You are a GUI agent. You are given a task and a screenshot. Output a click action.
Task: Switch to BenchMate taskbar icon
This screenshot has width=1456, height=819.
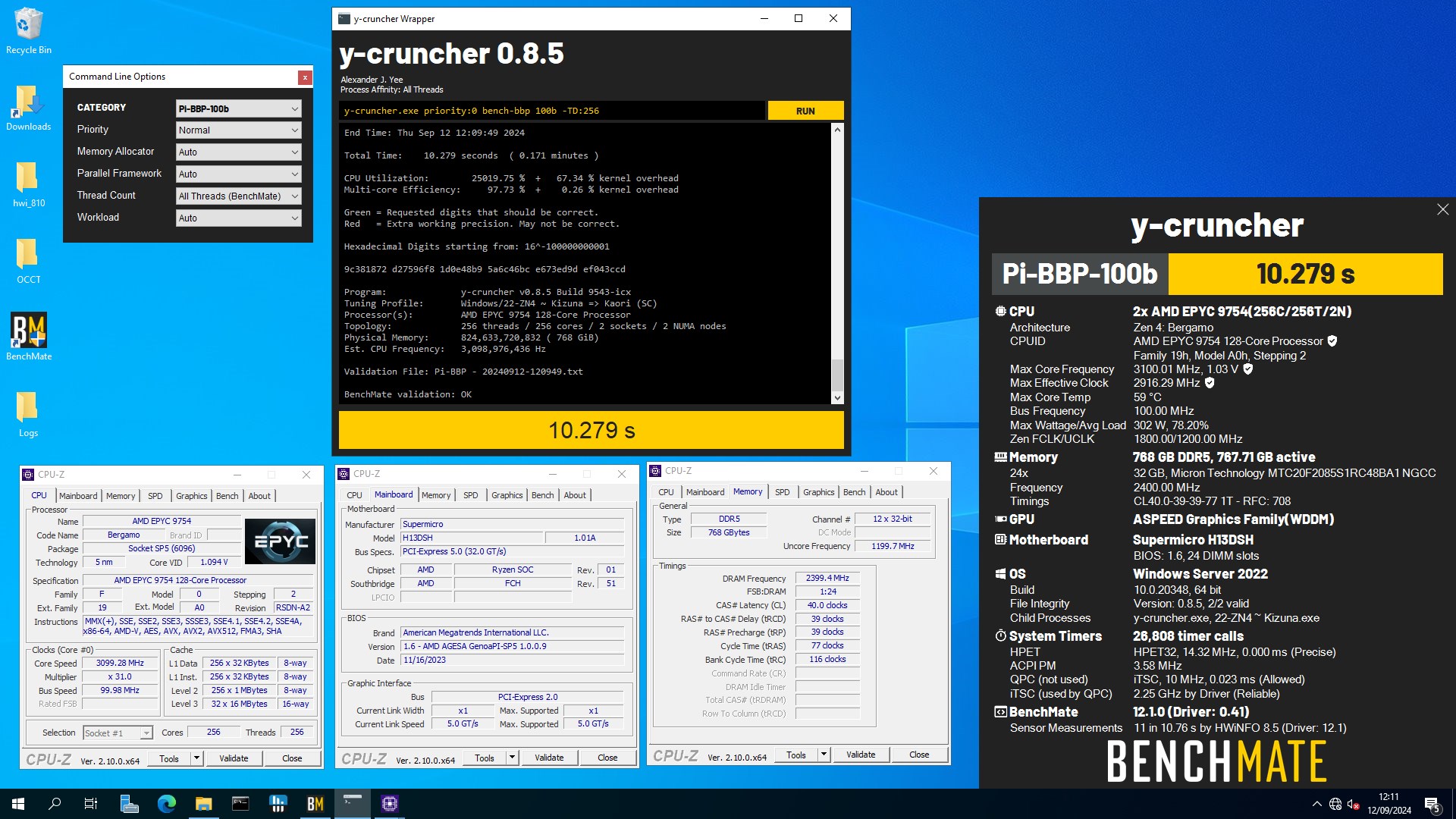[315, 804]
